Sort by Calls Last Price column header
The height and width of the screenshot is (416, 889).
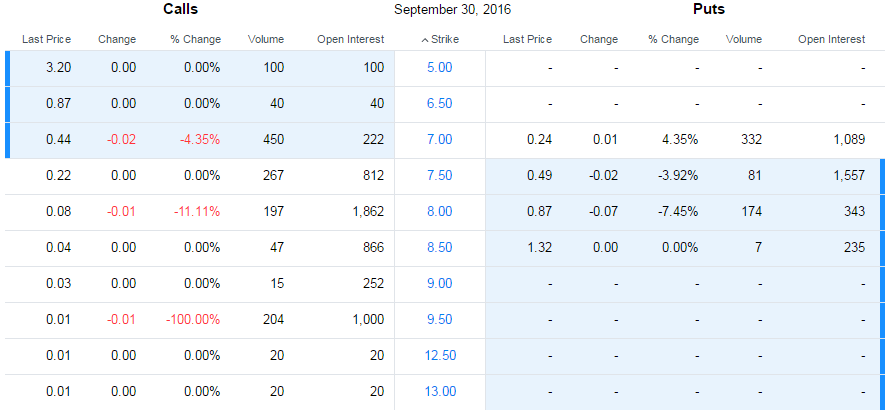[46, 40]
